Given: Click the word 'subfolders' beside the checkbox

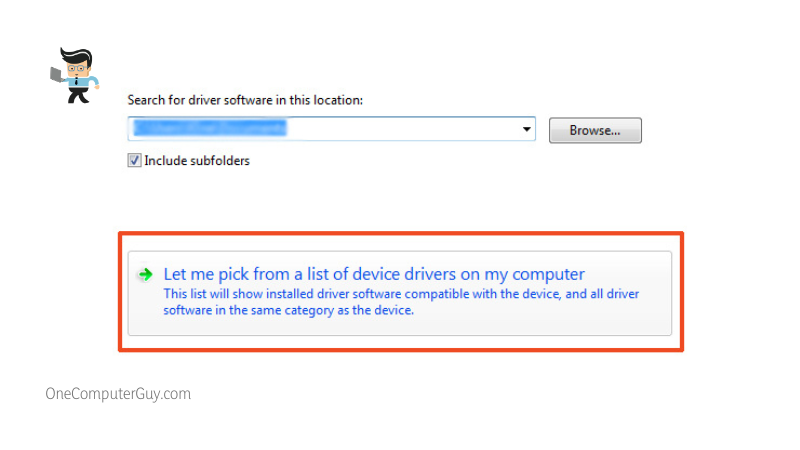Looking at the screenshot, I should pos(218,160).
